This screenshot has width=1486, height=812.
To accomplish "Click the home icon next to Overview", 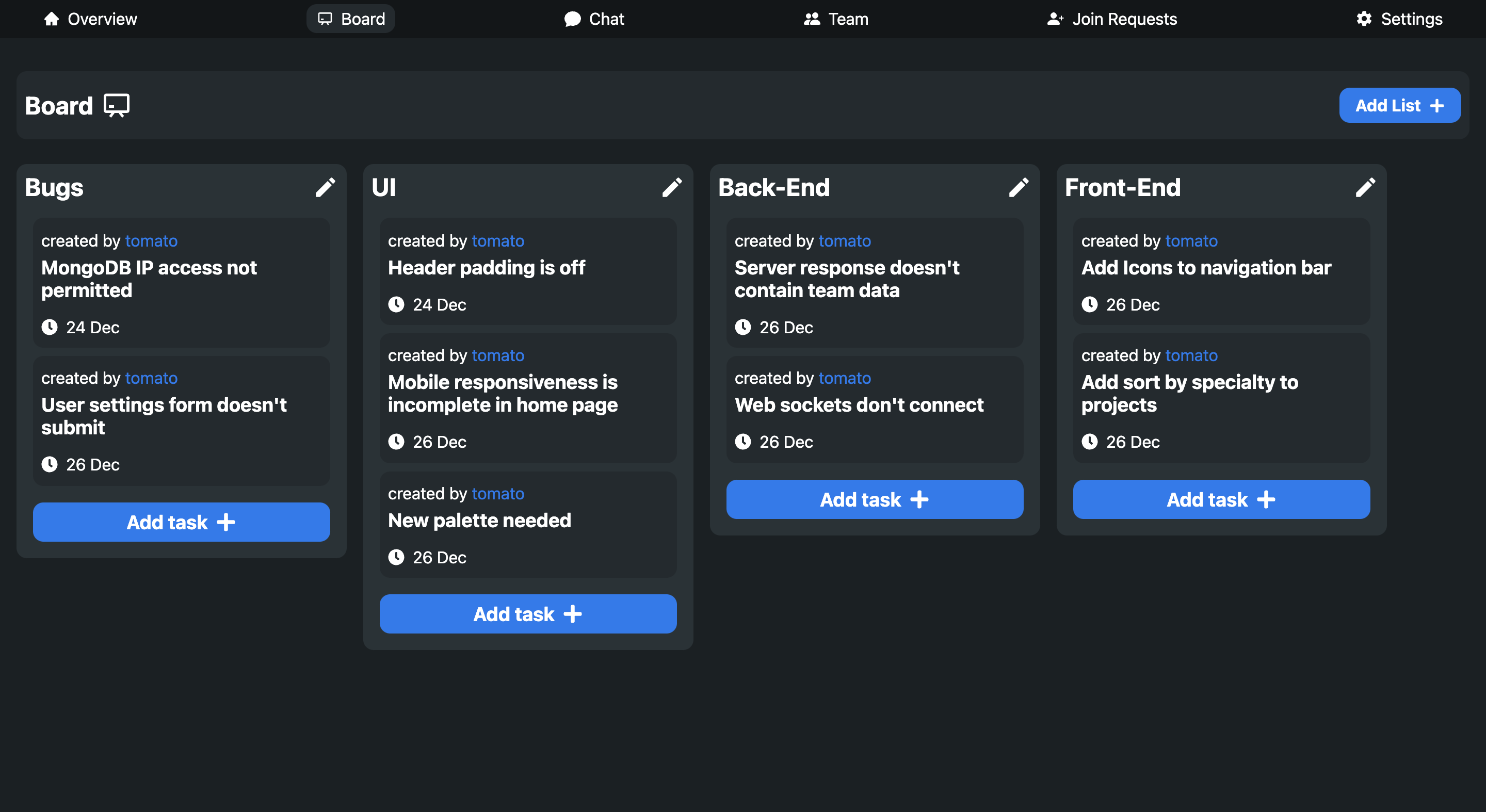I will coord(52,19).
